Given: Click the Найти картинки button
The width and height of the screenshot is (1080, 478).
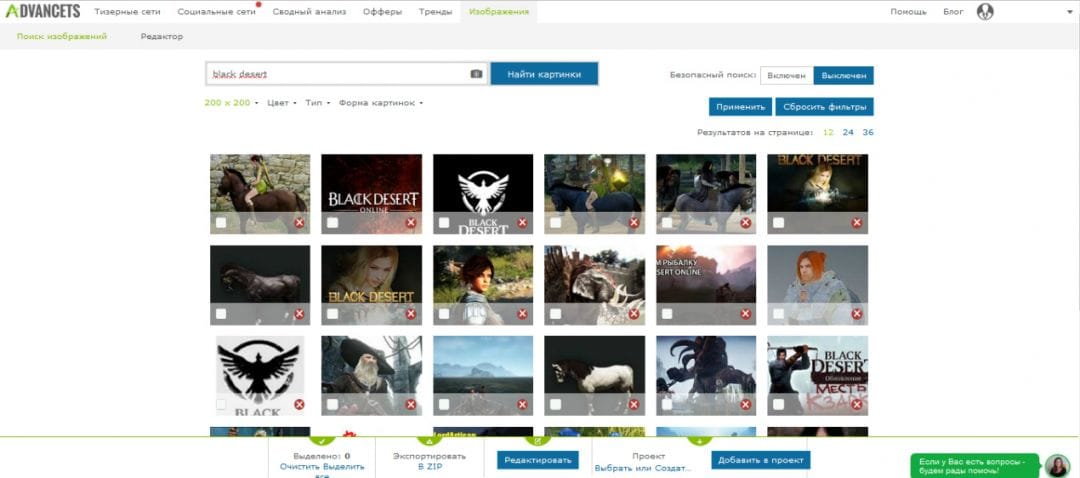Looking at the screenshot, I should click(x=544, y=74).
